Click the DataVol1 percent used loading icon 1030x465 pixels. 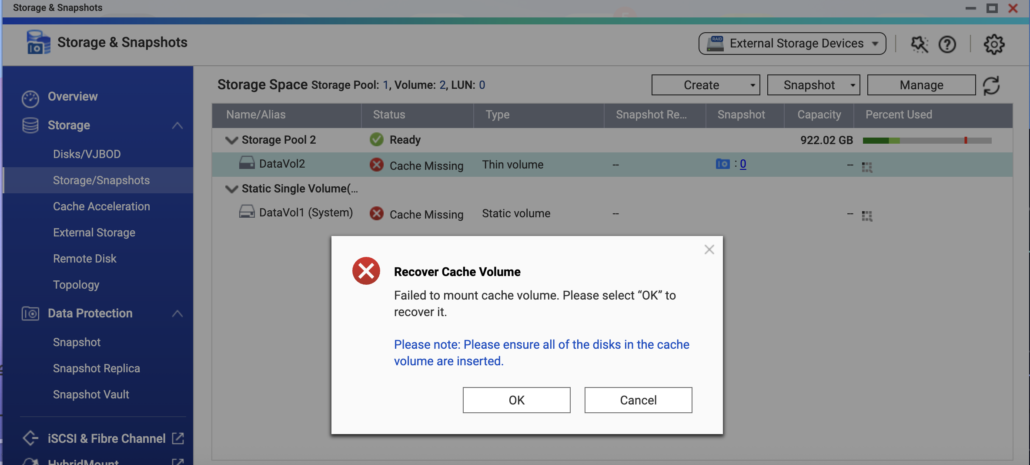(867, 216)
